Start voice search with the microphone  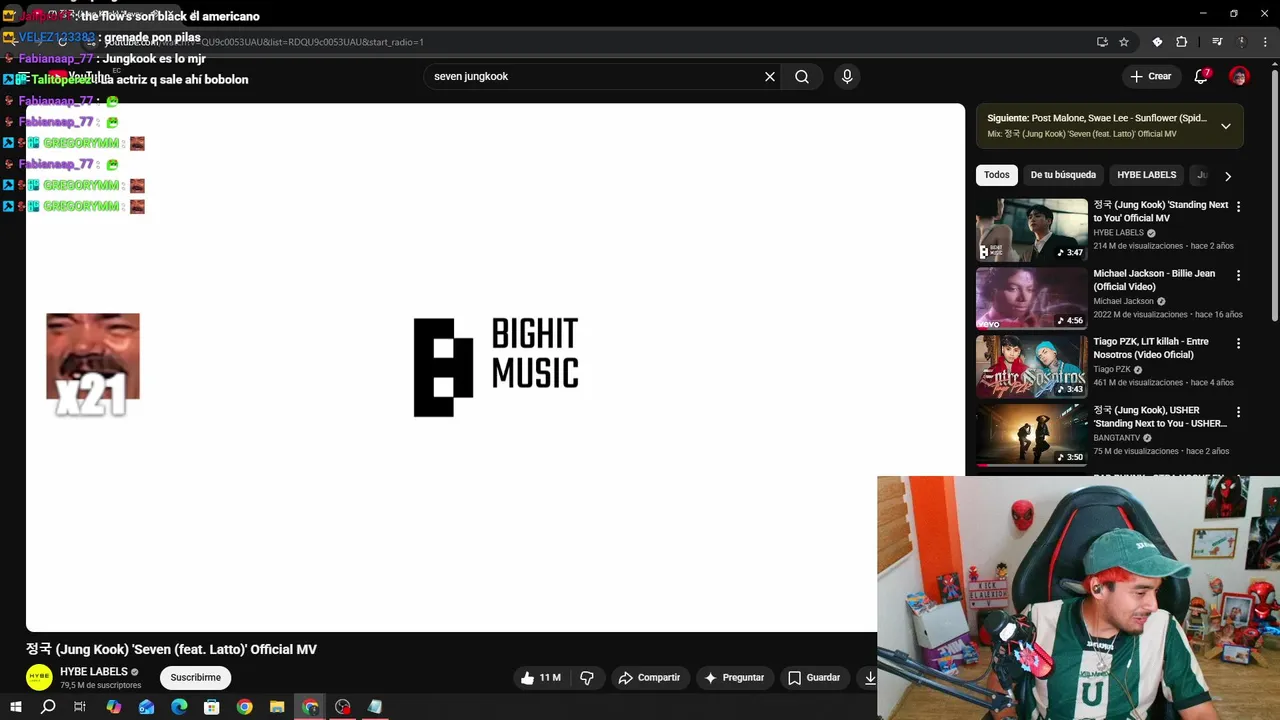(847, 77)
